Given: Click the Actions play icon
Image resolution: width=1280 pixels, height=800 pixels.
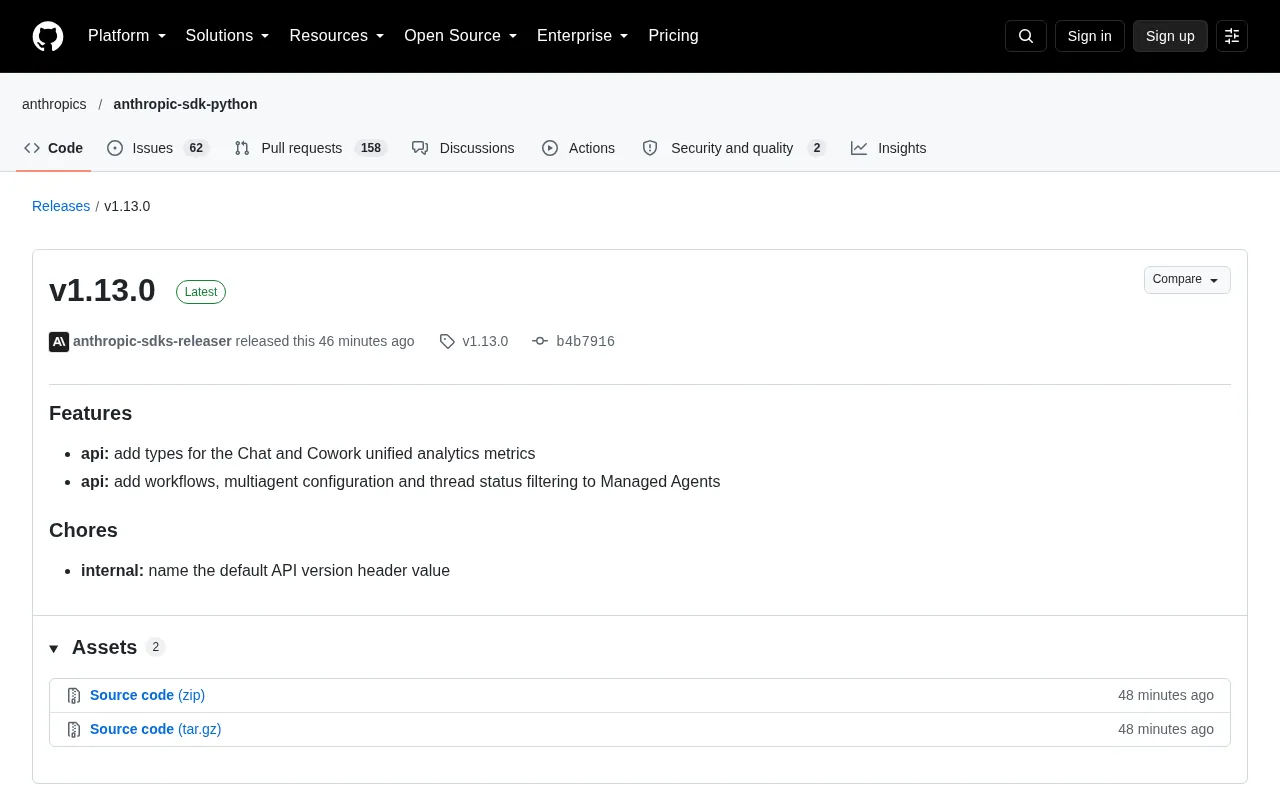Looking at the screenshot, I should coord(550,148).
